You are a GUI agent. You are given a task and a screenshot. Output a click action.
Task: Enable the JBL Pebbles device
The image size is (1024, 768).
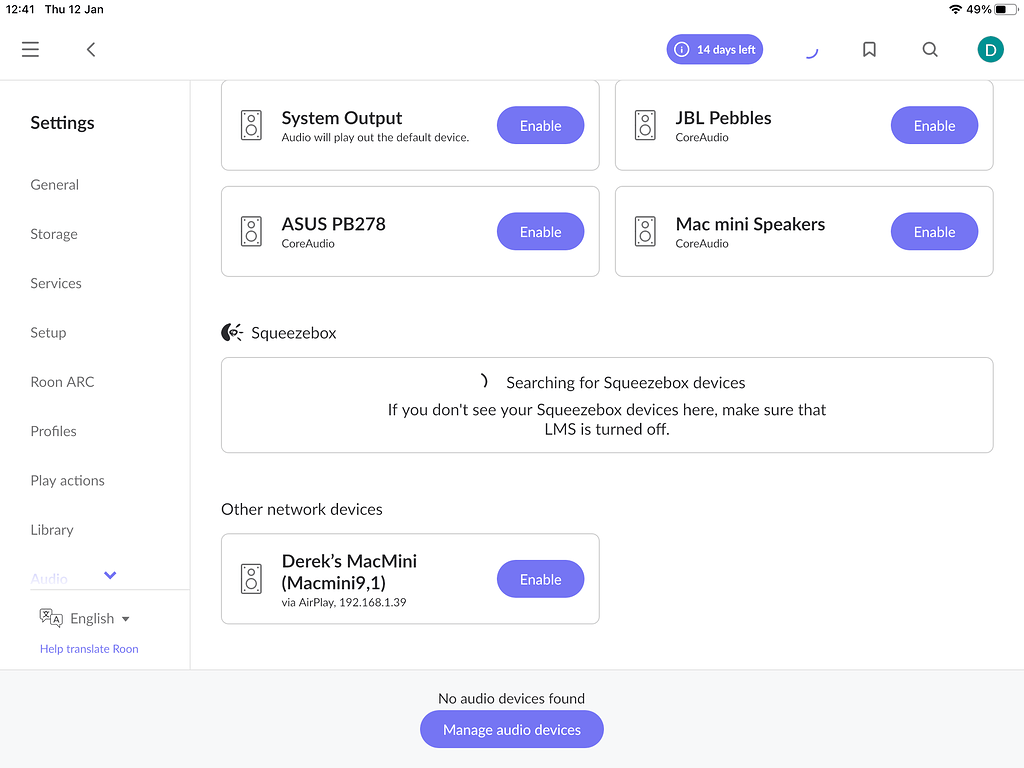coord(934,126)
